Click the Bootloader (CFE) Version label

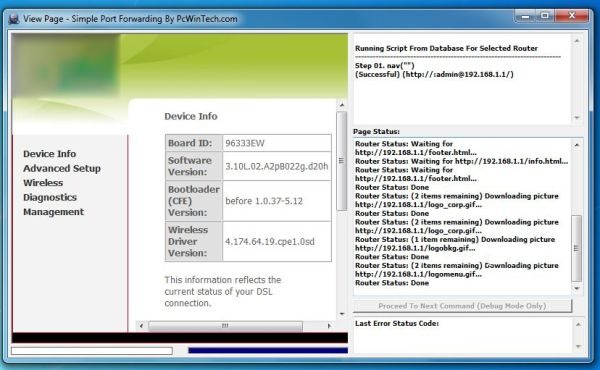click(194, 200)
